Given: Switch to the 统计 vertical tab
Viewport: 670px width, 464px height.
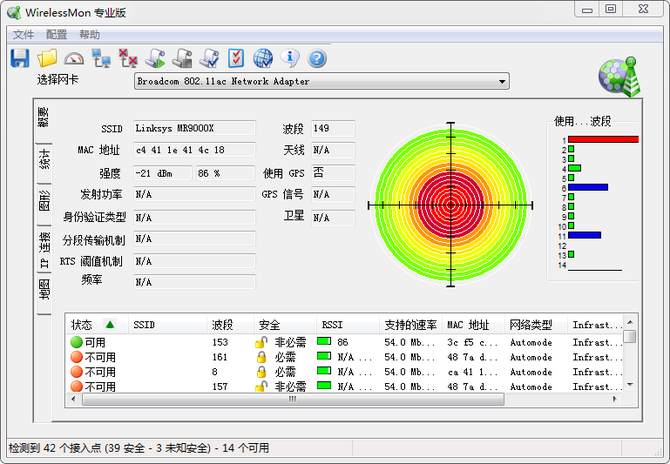Looking at the screenshot, I should click(45, 159).
